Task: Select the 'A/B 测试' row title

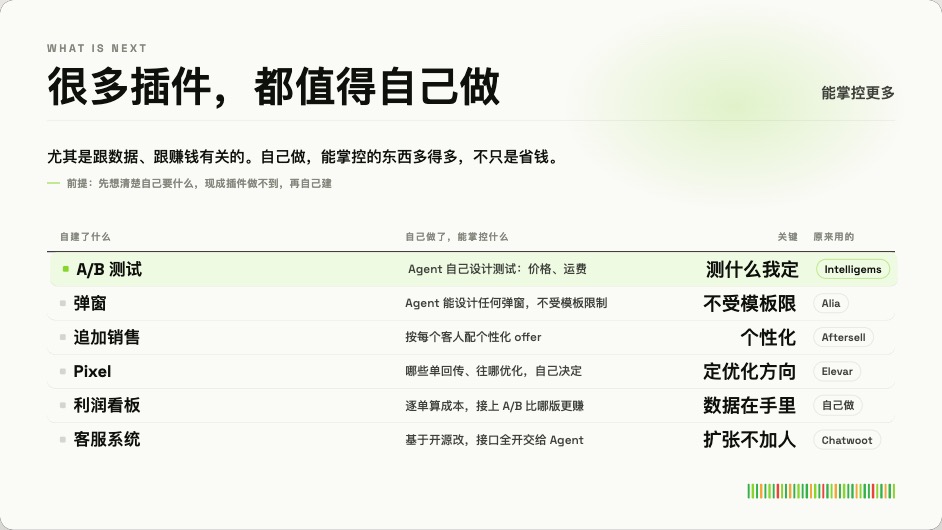Action: (109, 269)
